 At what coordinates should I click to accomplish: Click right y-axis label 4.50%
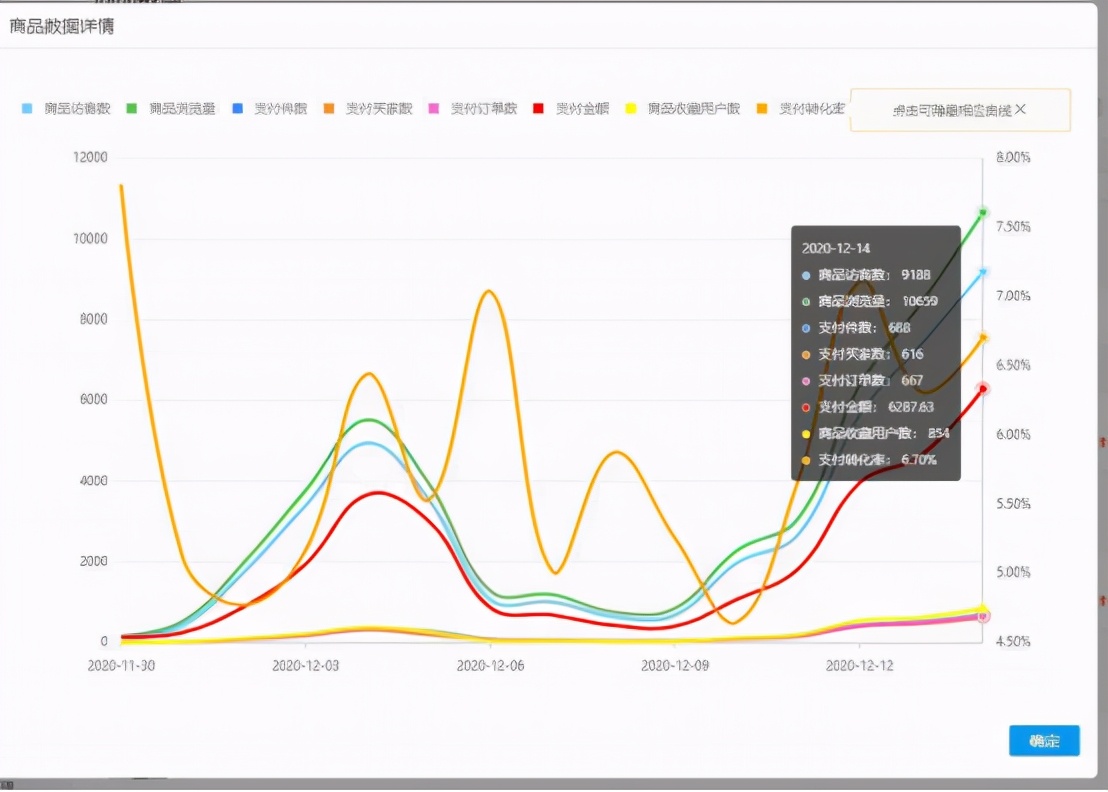1013,641
